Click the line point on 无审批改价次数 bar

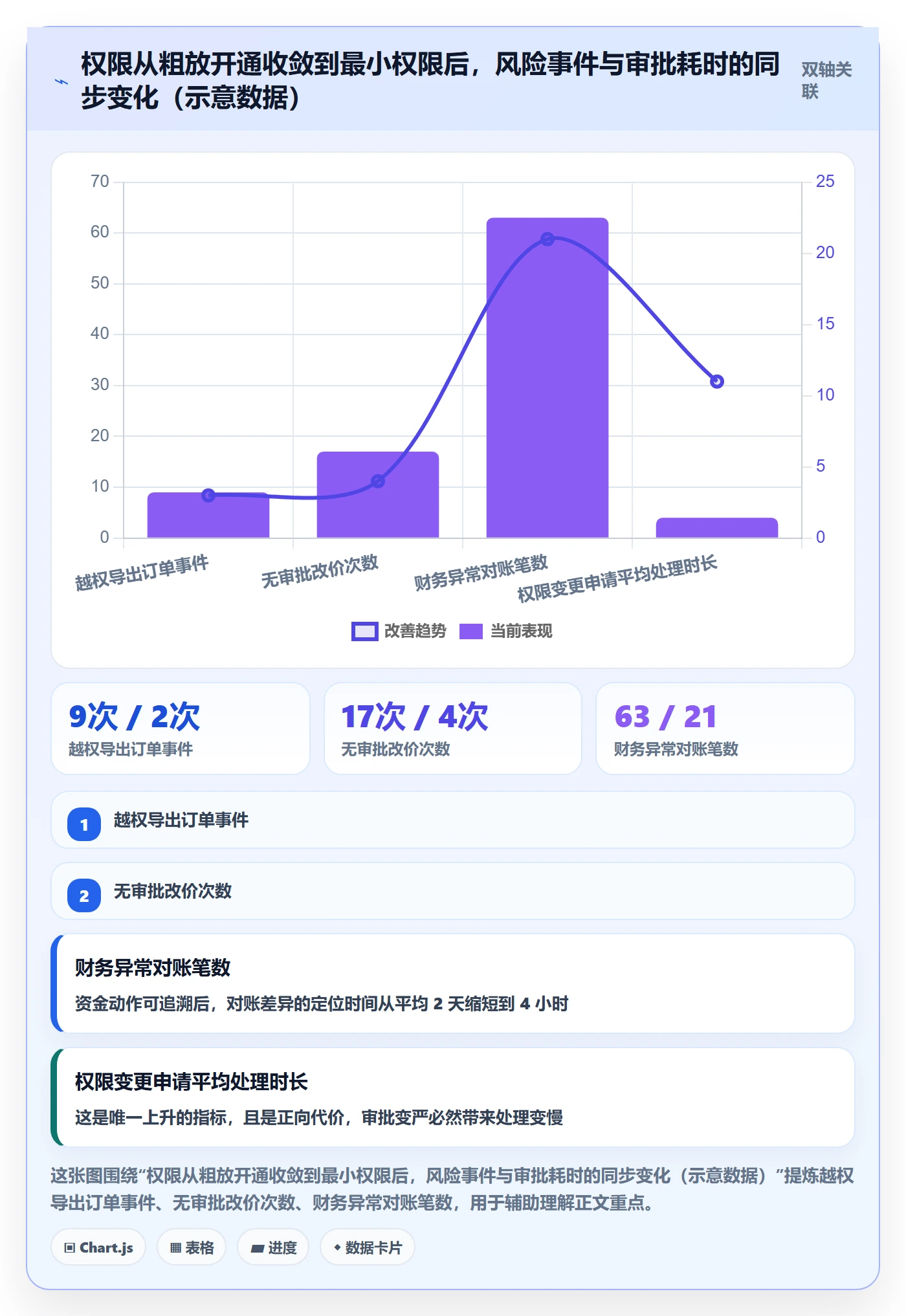click(x=378, y=481)
